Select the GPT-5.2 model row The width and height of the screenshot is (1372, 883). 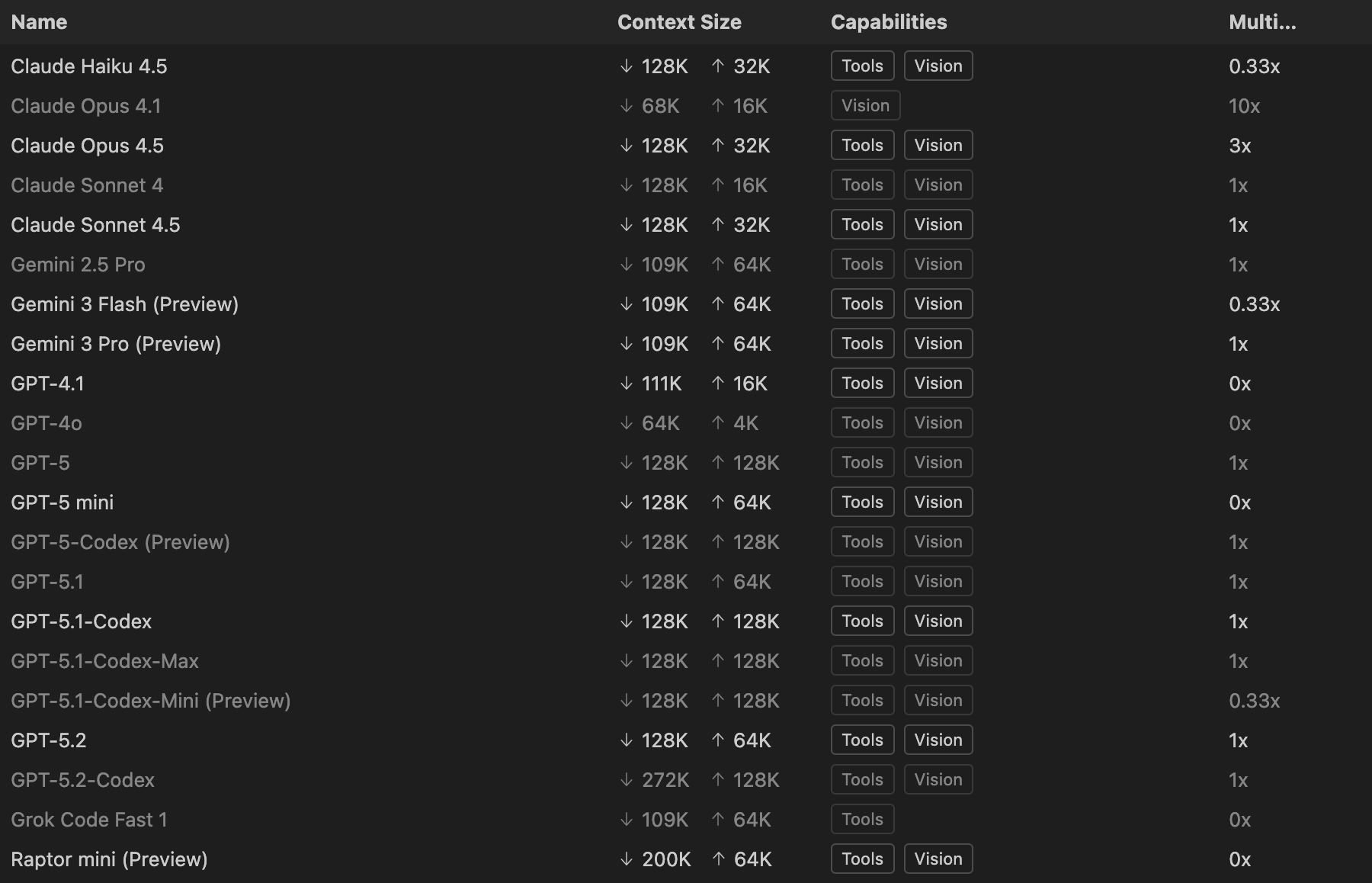pos(49,740)
